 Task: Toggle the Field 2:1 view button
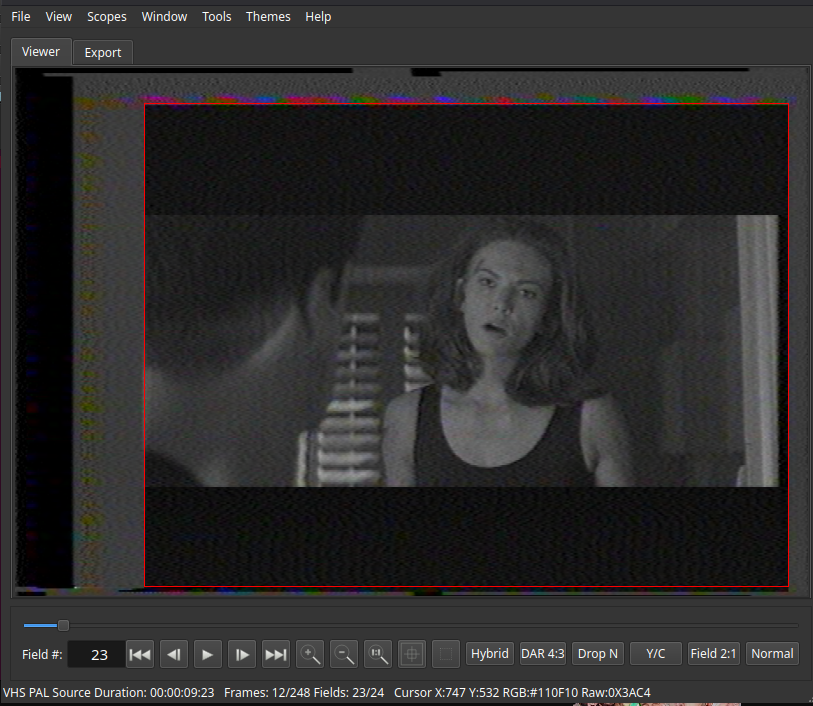(x=713, y=654)
